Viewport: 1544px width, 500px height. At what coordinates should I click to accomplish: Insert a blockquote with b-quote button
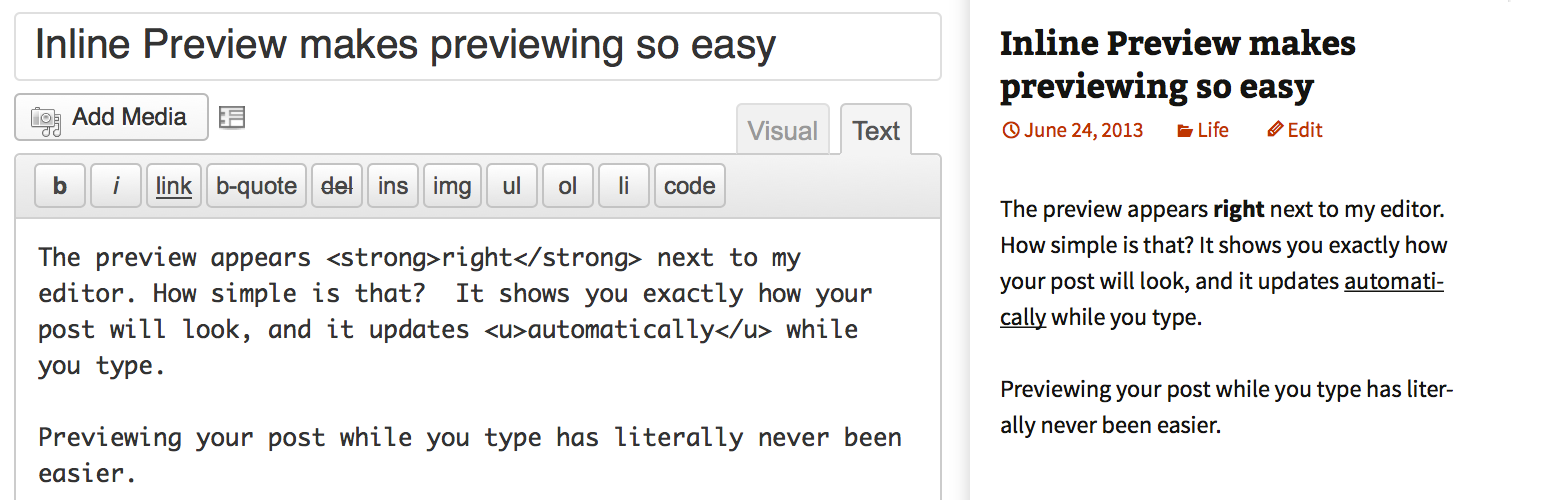pos(257,186)
